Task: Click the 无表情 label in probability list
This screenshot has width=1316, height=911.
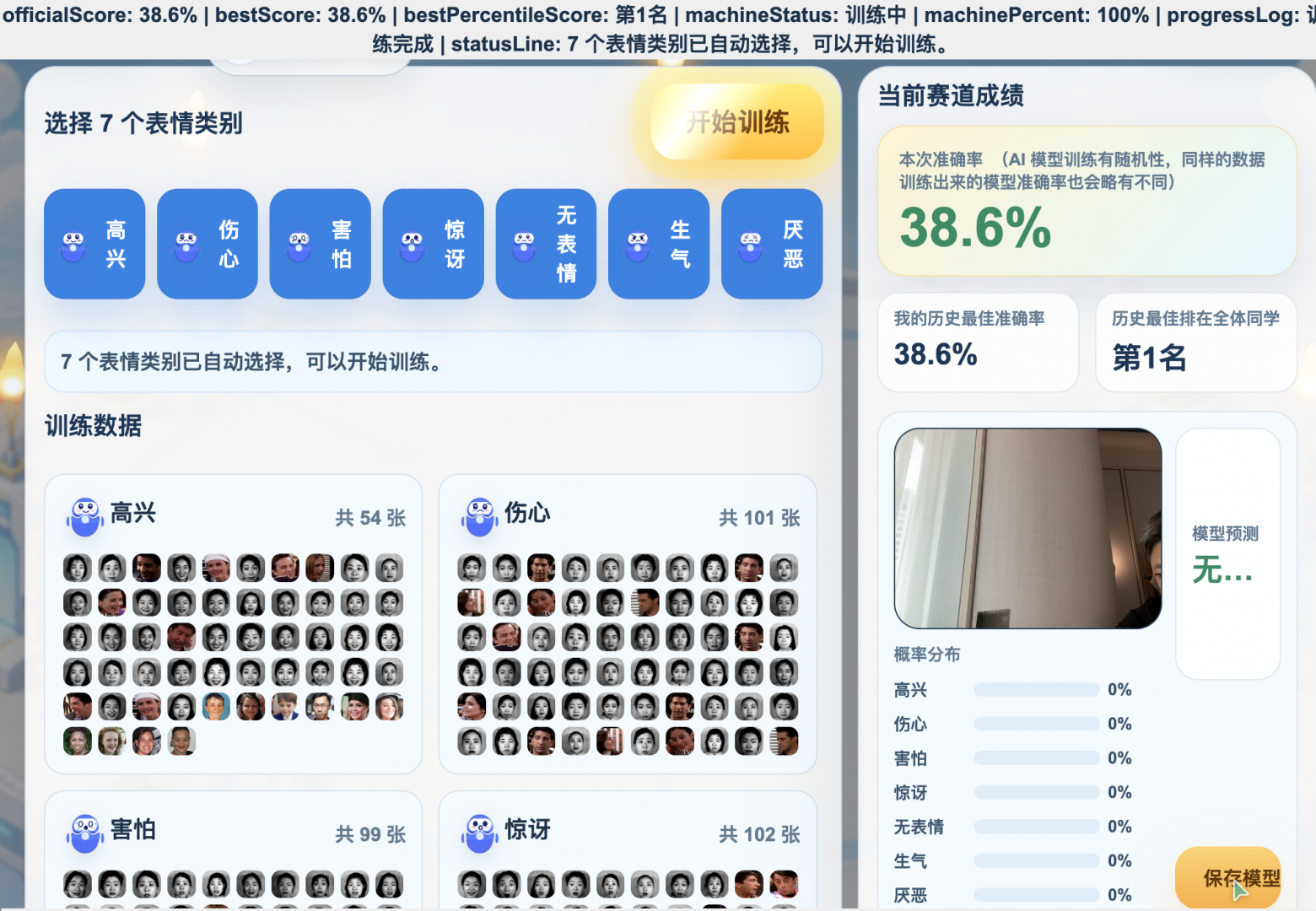Action: (919, 827)
